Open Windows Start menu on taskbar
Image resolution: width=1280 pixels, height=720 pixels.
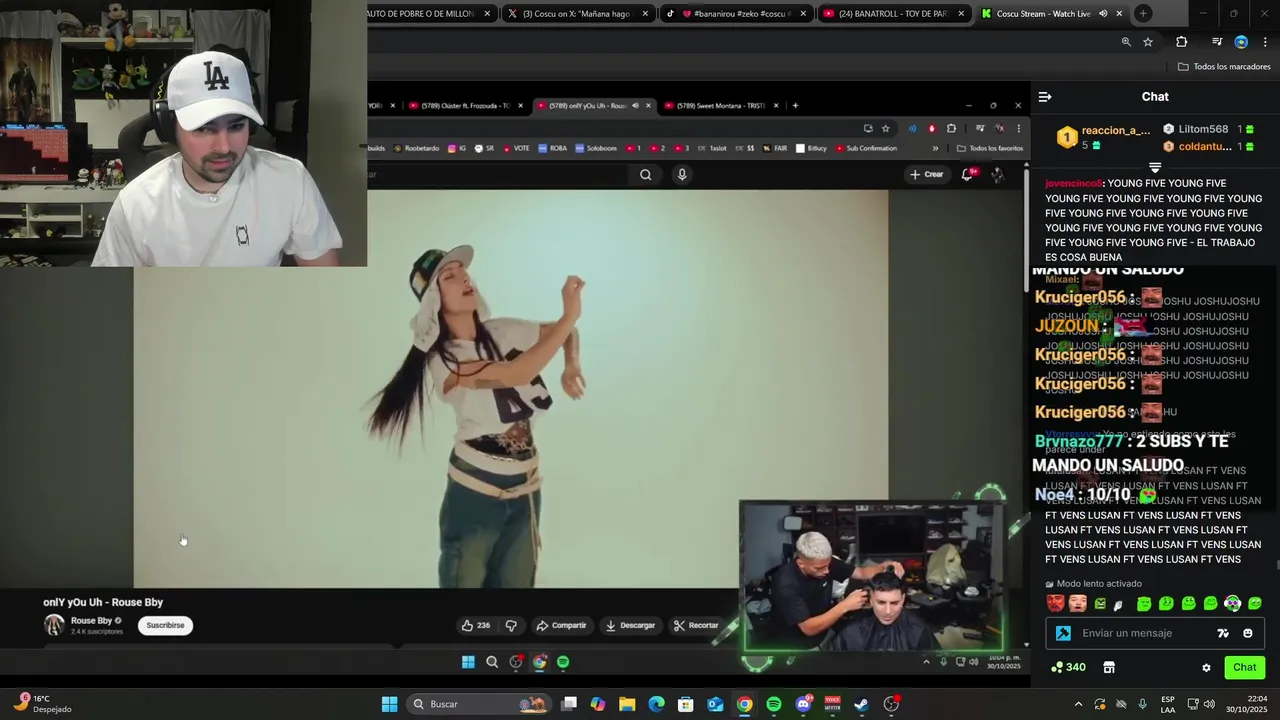click(x=390, y=704)
